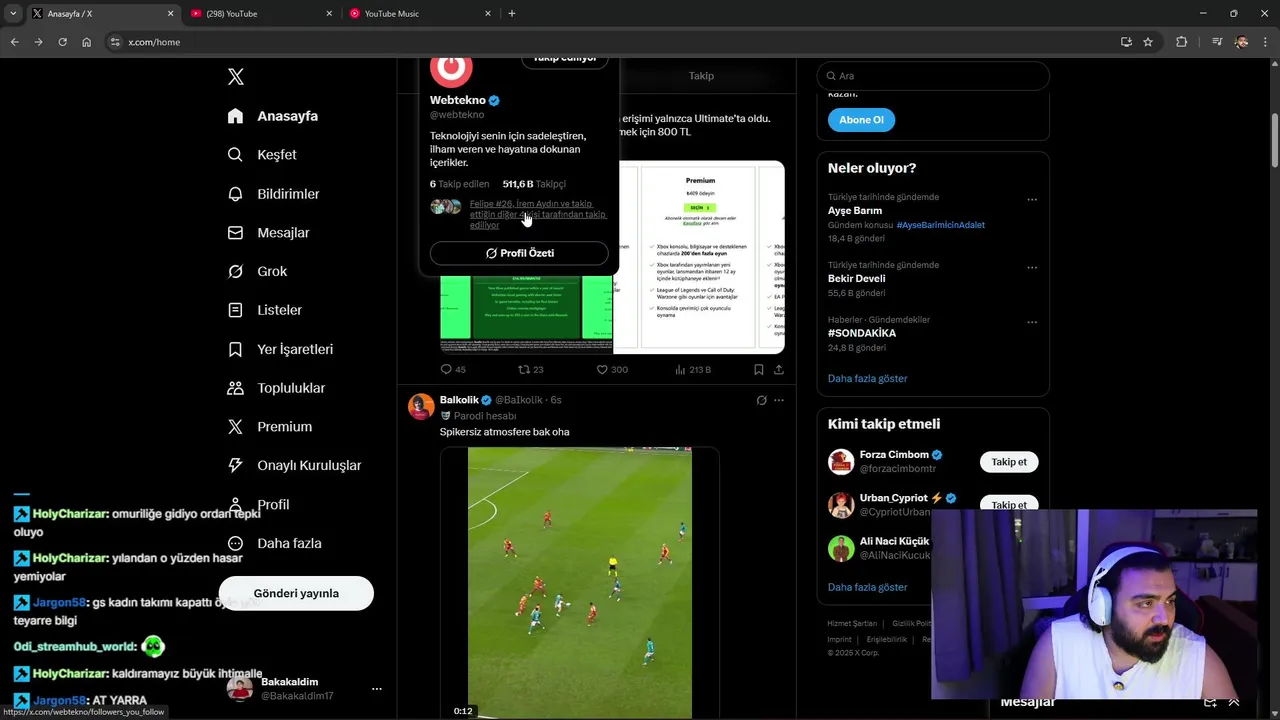Viewport: 1280px width, 720px height.
Task: Open Mesajlar in the sidebar
Action: click(268, 233)
